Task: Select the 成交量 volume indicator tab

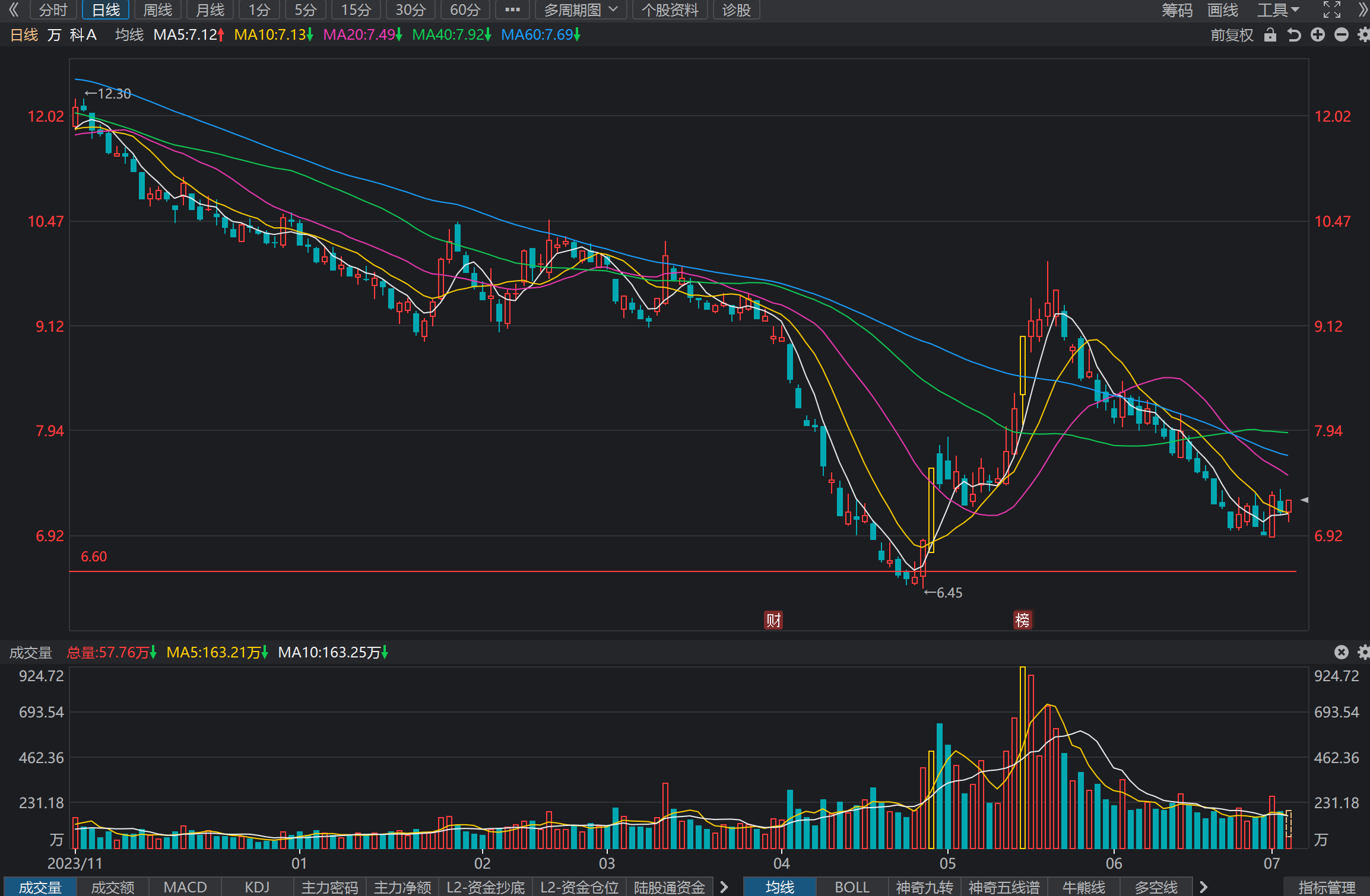Action: tap(40, 887)
